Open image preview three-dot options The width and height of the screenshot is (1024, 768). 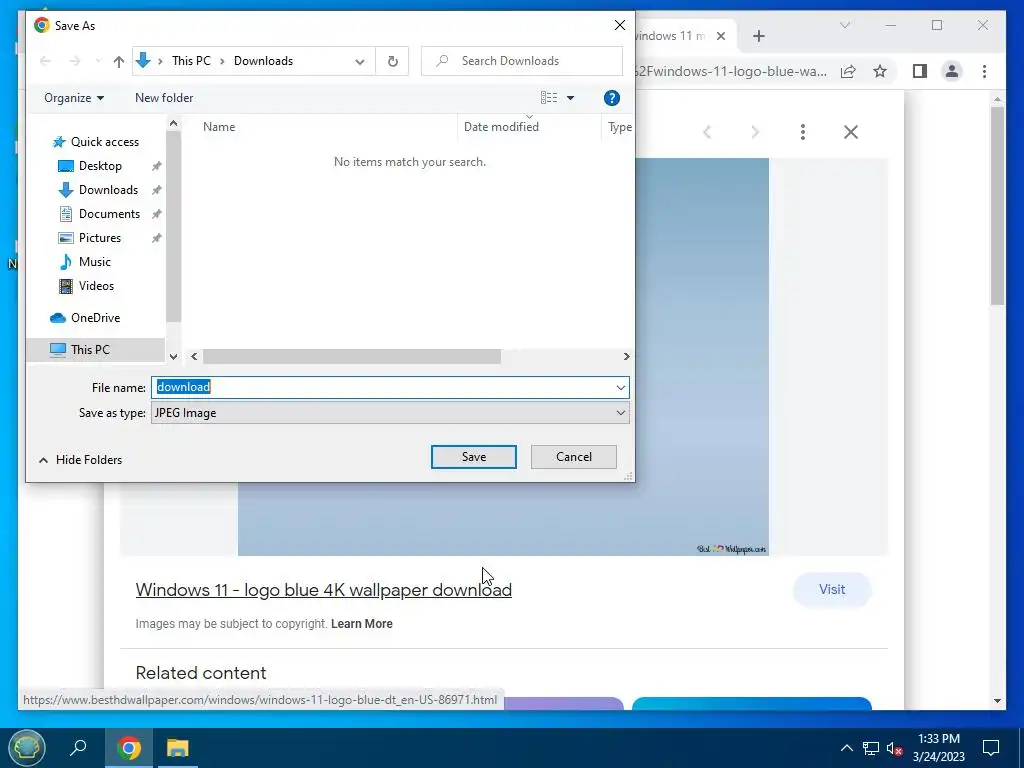click(x=803, y=133)
